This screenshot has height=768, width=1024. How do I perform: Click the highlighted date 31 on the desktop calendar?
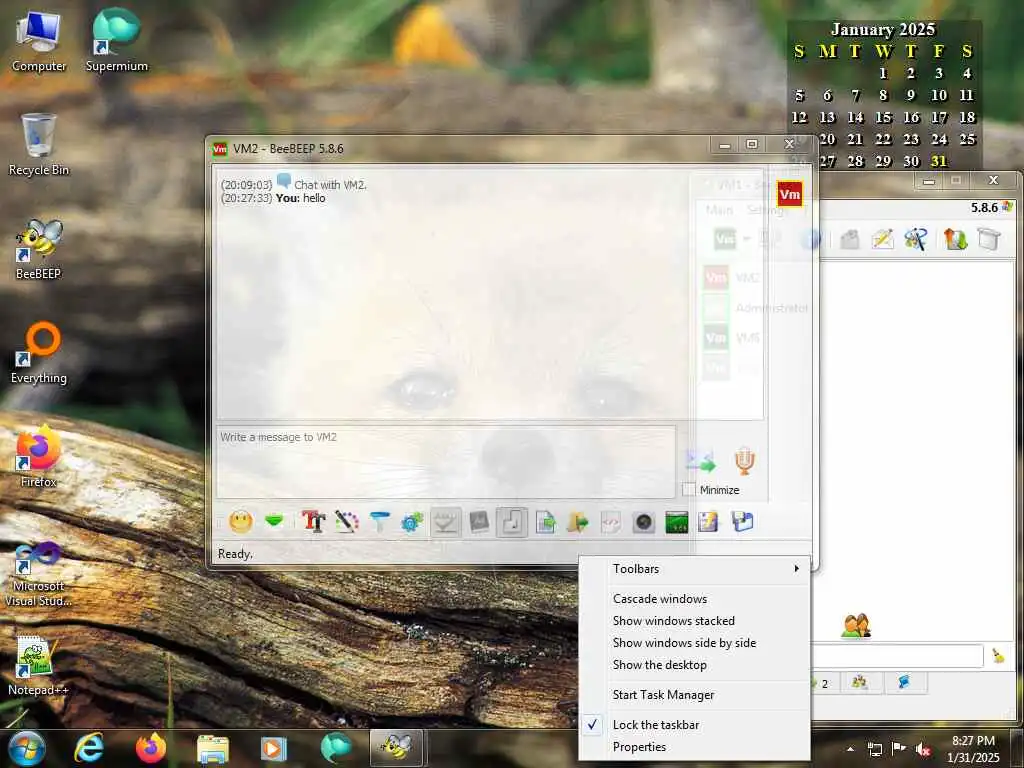(x=938, y=161)
